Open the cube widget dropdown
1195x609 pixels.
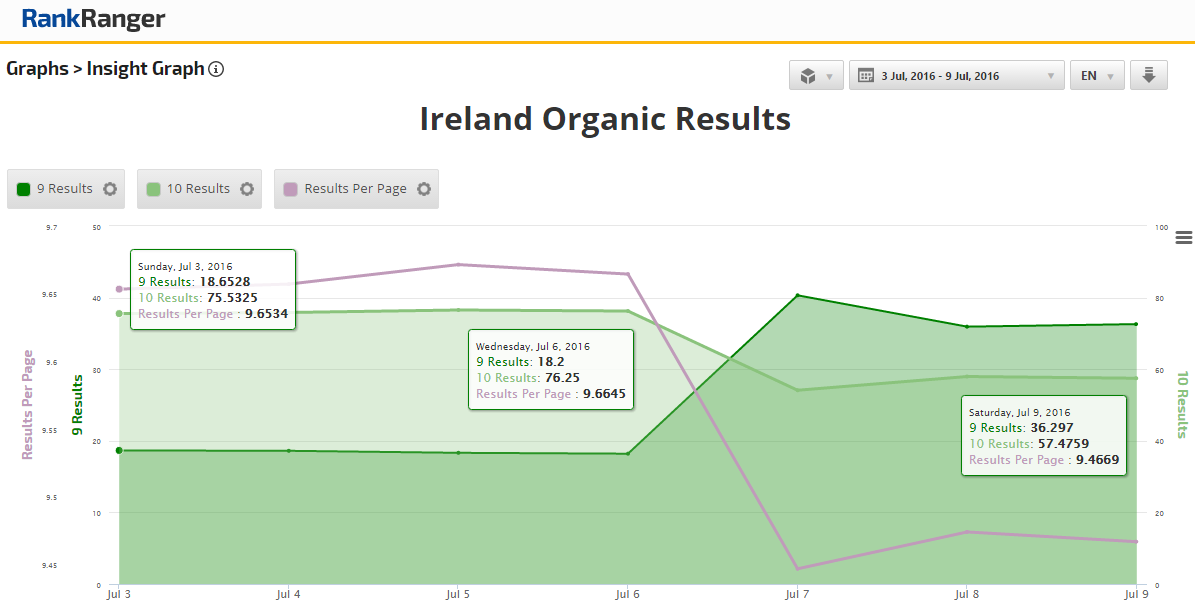coord(816,76)
